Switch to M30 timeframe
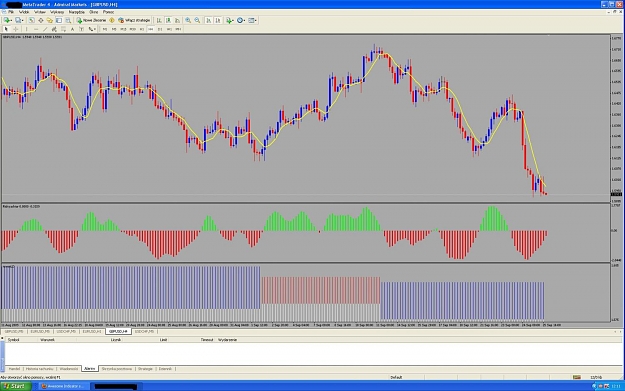Image resolution: width=625 pixels, height=391 pixels. 133,29
